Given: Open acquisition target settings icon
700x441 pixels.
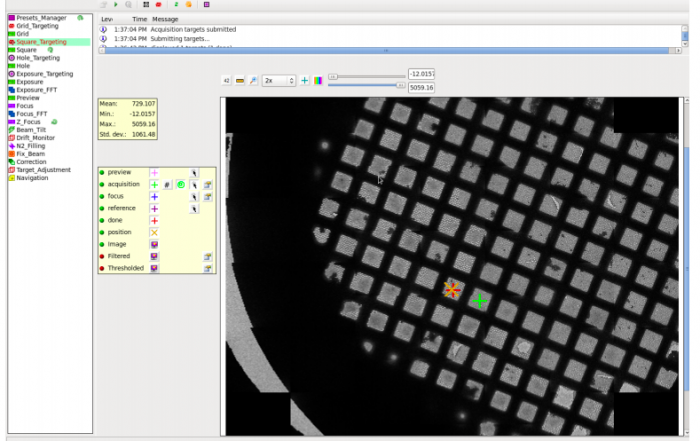Looking at the screenshot, I should 208,185.
